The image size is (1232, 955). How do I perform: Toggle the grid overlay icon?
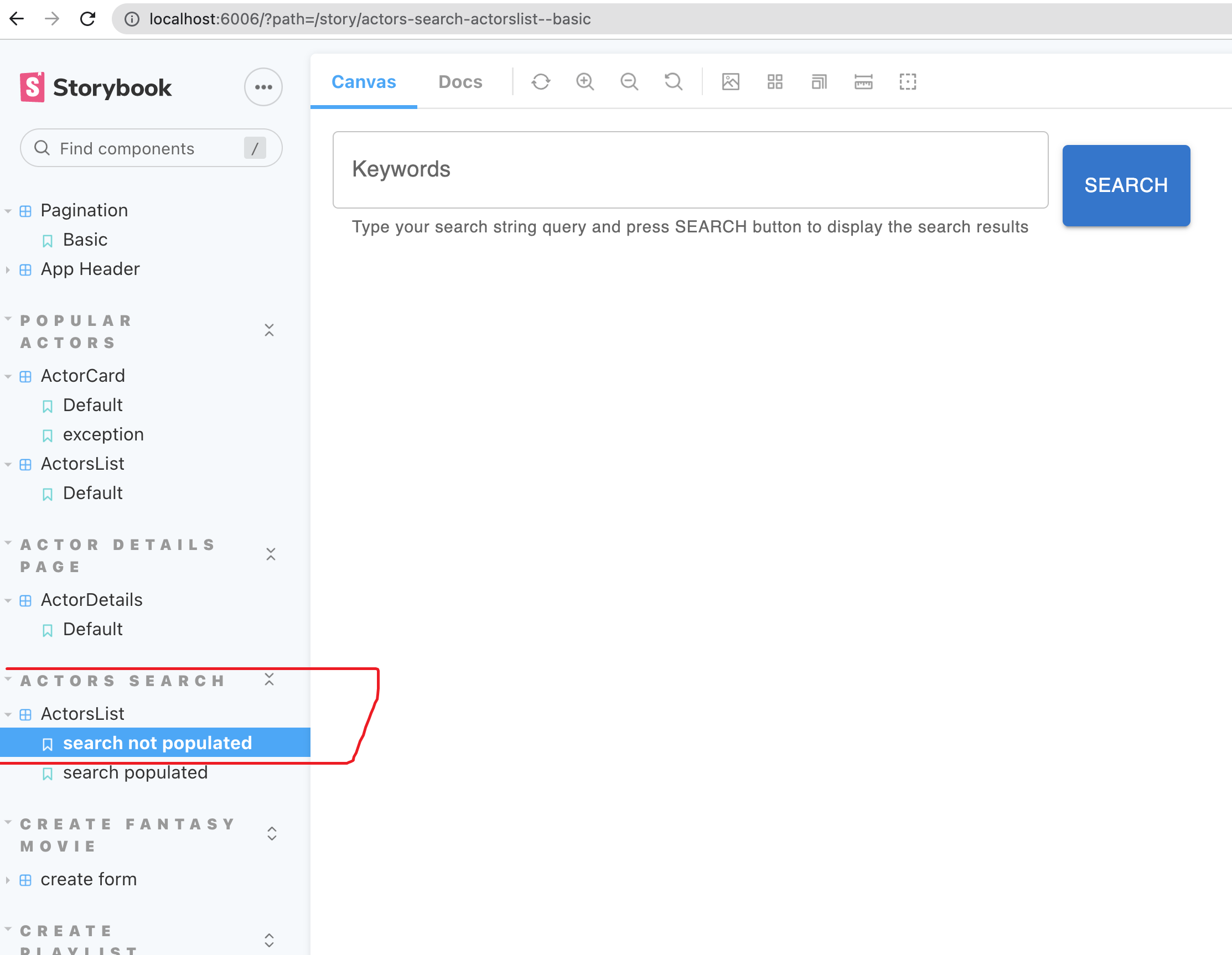tap(775, 82)
